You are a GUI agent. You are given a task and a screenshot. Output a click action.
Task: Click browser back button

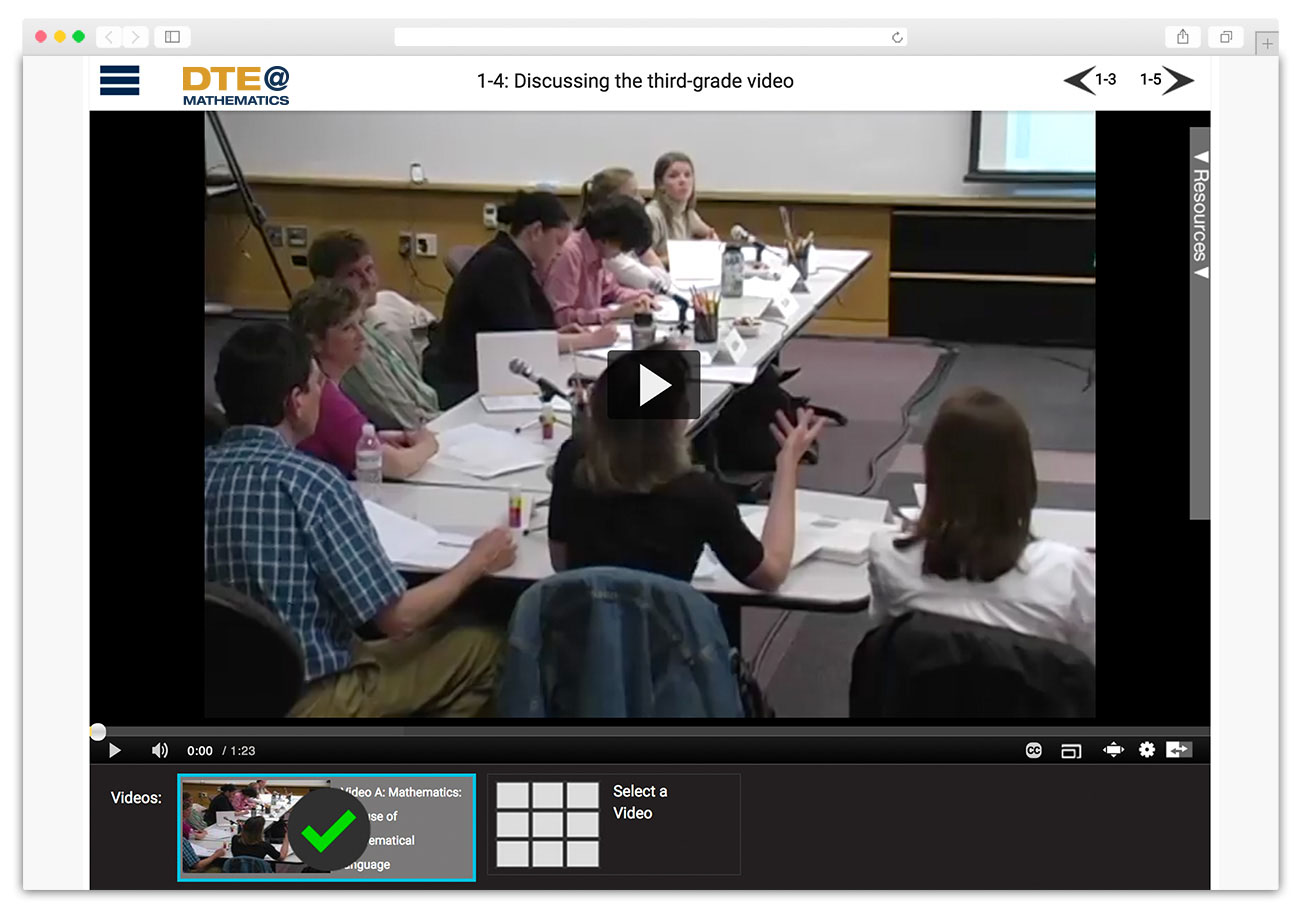[109, 37]
